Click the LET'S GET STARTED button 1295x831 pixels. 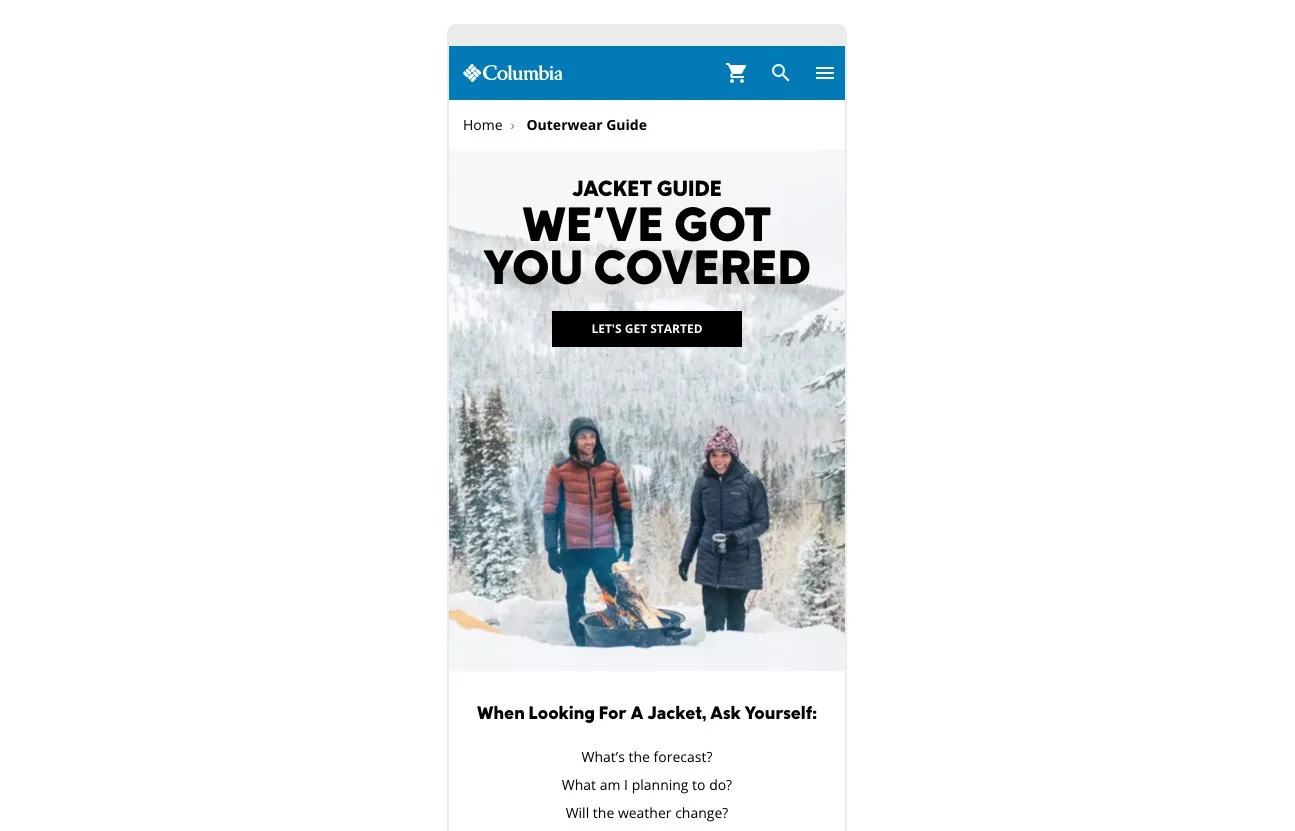[647, 329]
